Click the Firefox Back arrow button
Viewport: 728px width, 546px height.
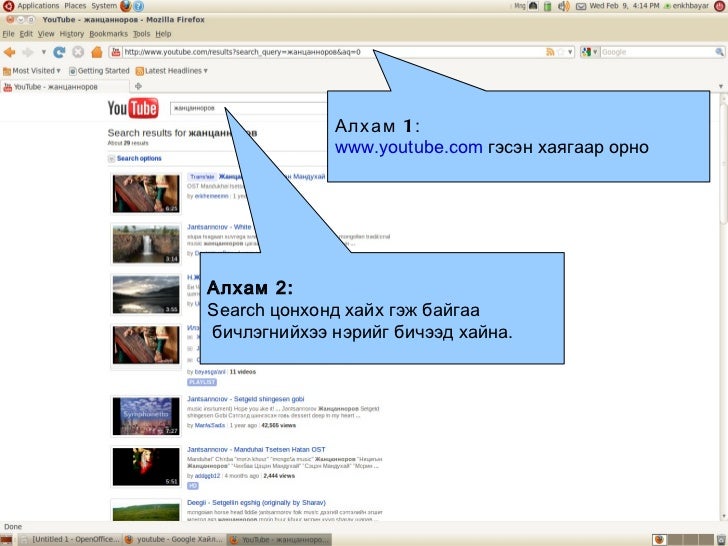pyautogui.click(x=9, y=52)
